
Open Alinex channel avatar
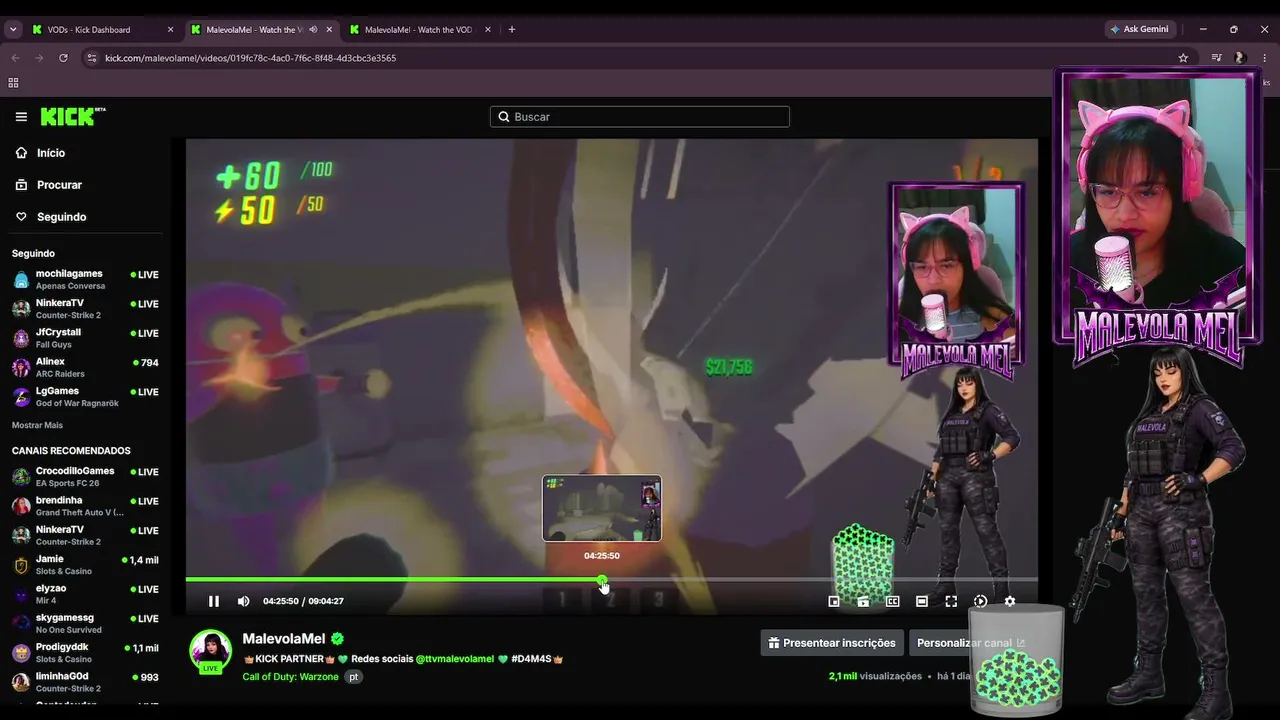21,367
